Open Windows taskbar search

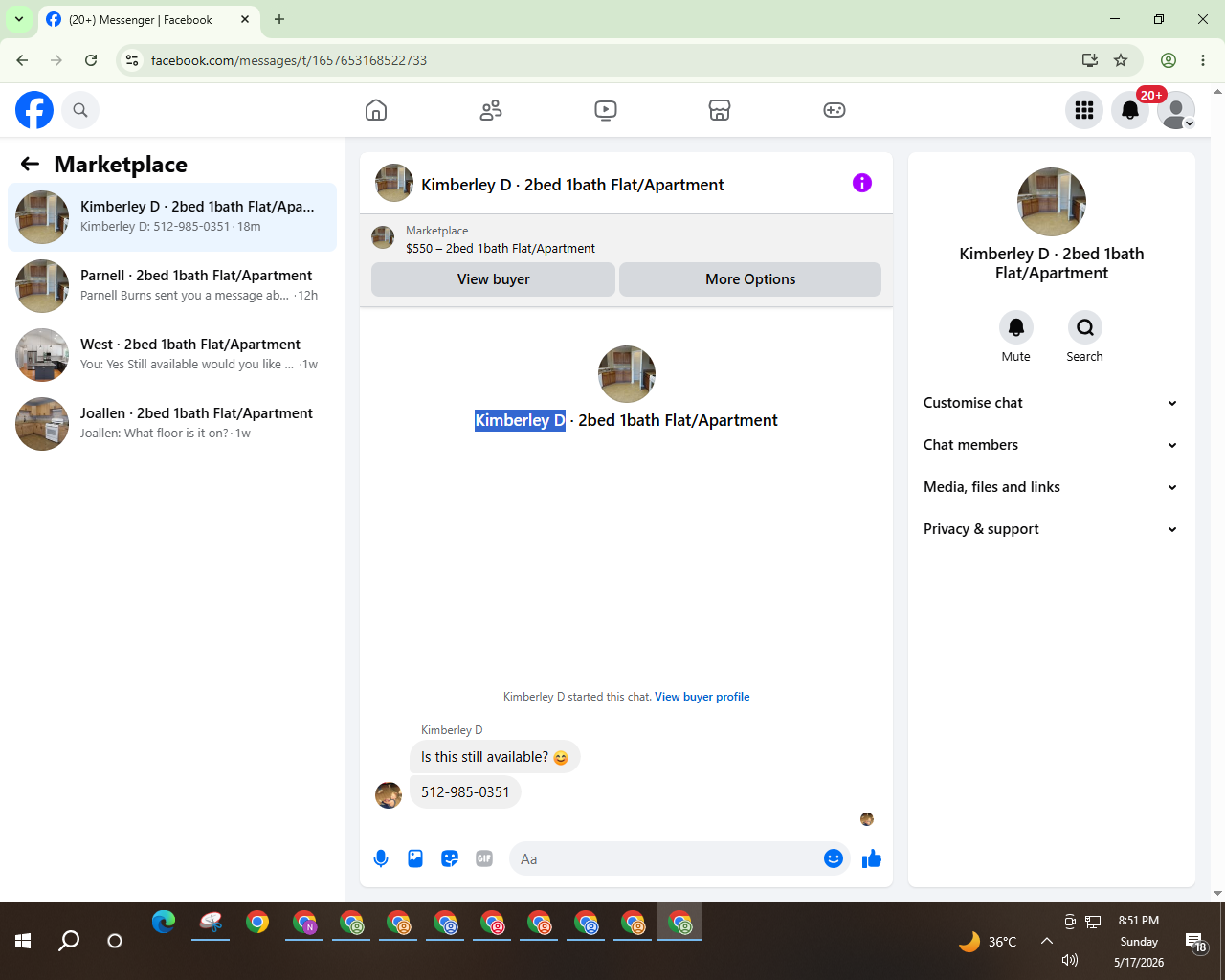tap(69, 941)
